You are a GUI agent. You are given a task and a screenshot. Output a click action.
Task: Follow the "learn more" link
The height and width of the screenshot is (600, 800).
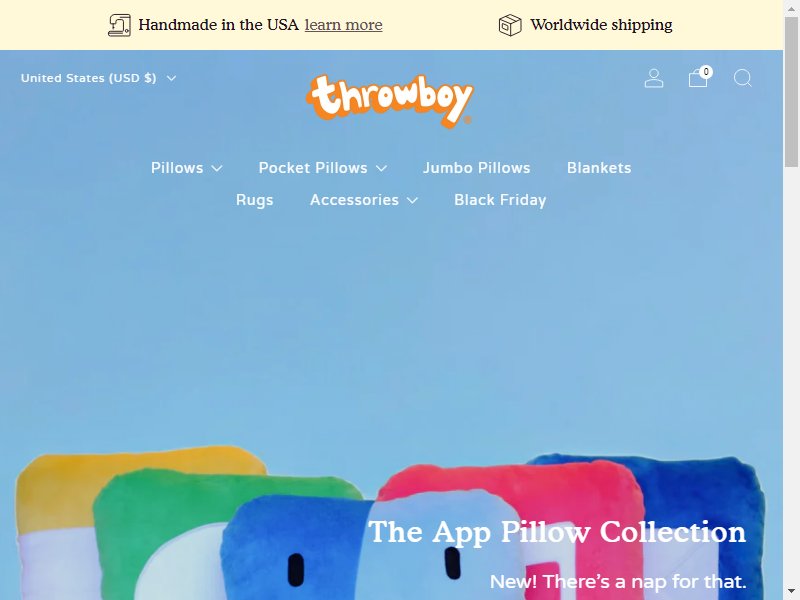click(343, 25)
